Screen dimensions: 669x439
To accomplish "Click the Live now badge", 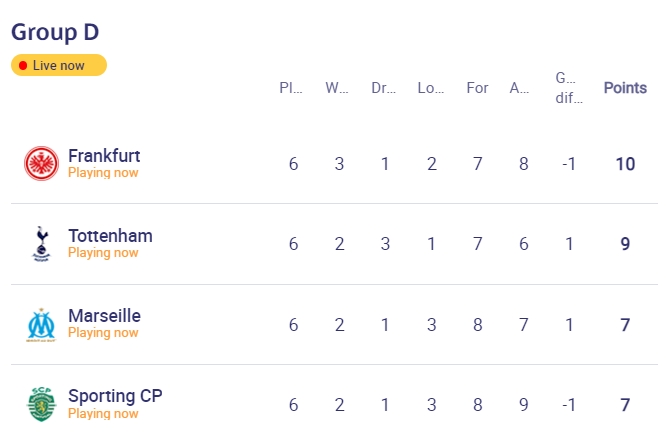I will (x=59, y=65).
